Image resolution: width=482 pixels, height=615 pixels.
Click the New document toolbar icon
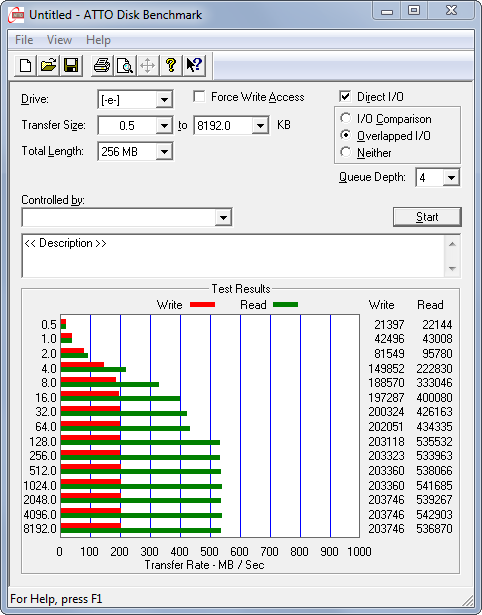25,65
